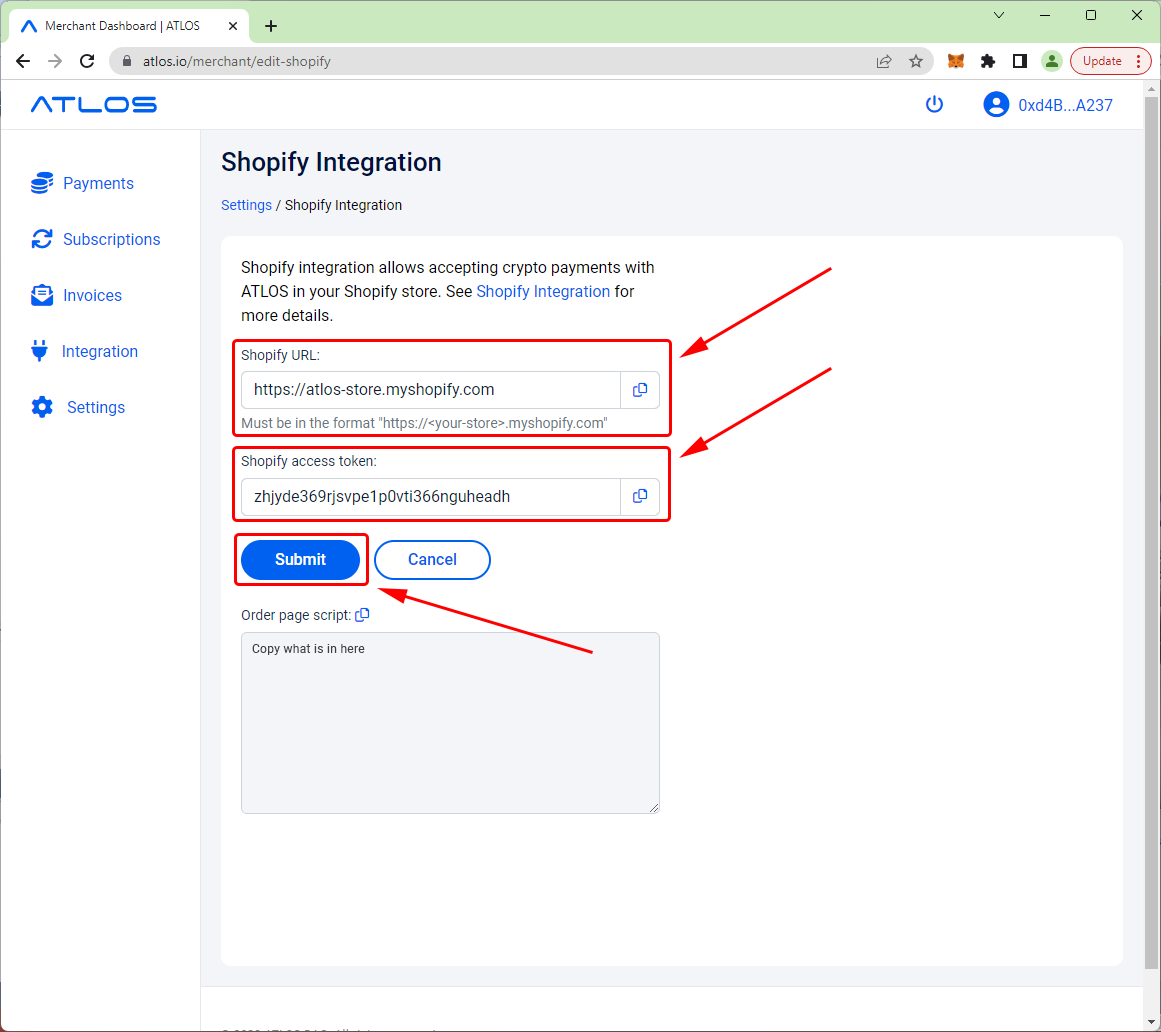Click the wallet address 0xd4B...A237
Image resolution: width=1161 pixels, height=1032 pixels.
pyautogui.click(x=1065, y=105)
